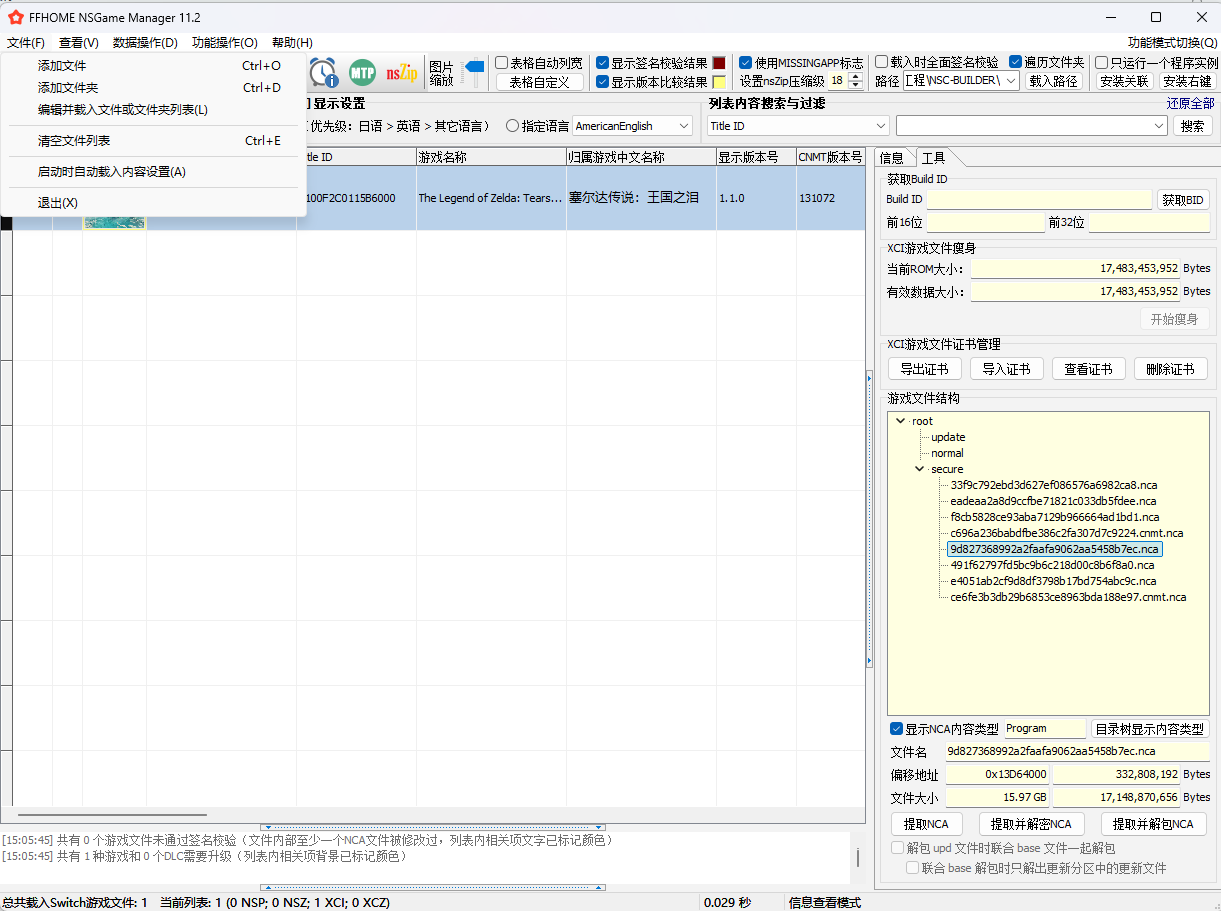Click the Zelda game cover thumbnail

pos(114,223)
